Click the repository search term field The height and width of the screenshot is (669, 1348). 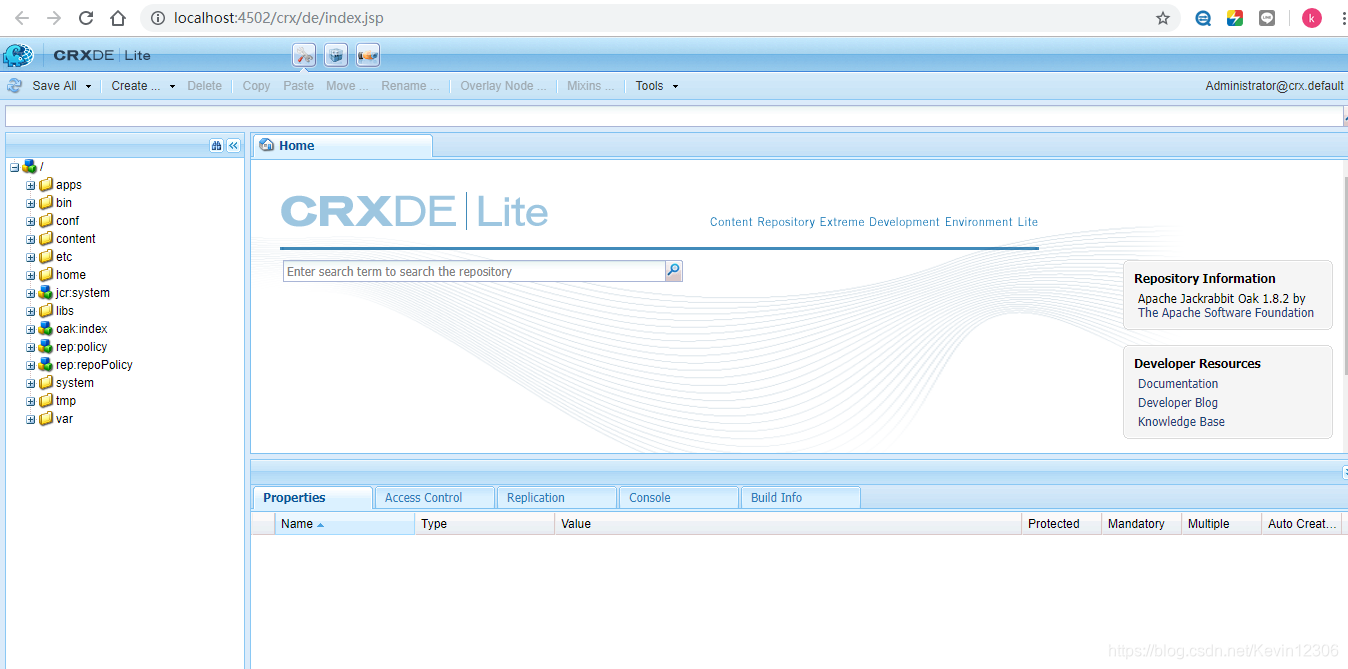pyautogui.click(x=474, y=271)
